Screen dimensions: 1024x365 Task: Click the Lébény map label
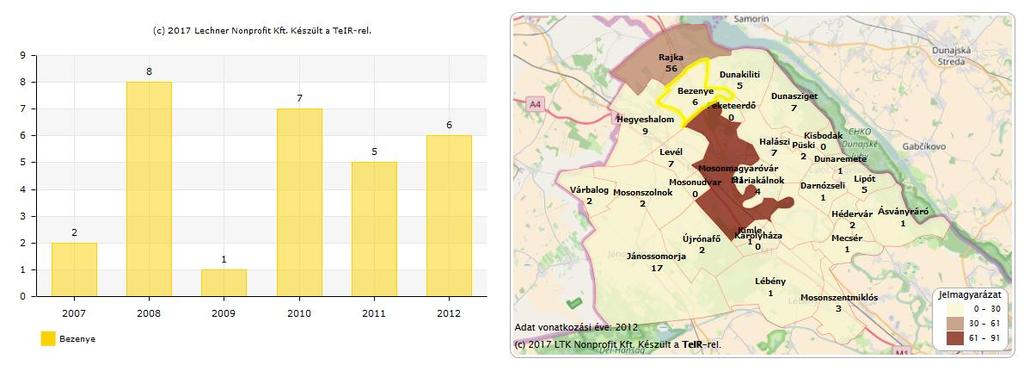[770, 281]
